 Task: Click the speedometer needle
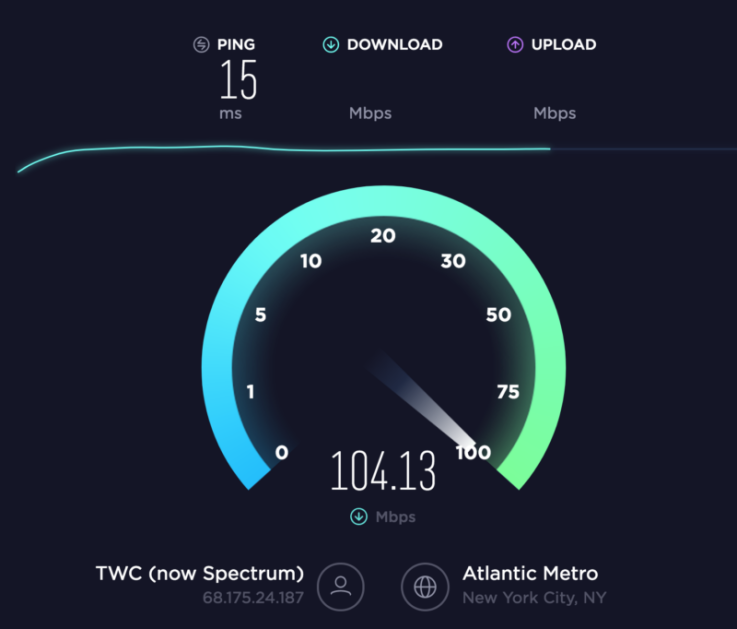click(423, 400)
